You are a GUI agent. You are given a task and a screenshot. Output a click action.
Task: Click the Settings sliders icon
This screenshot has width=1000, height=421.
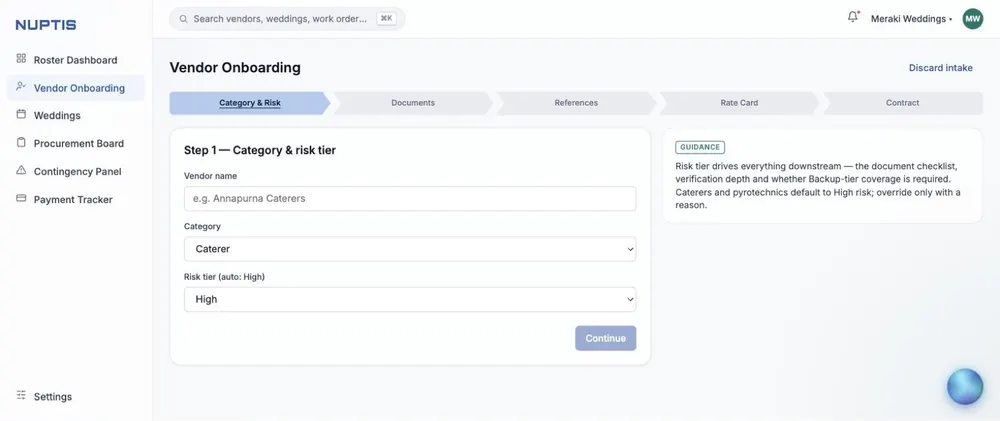click(x=21, y=395)
